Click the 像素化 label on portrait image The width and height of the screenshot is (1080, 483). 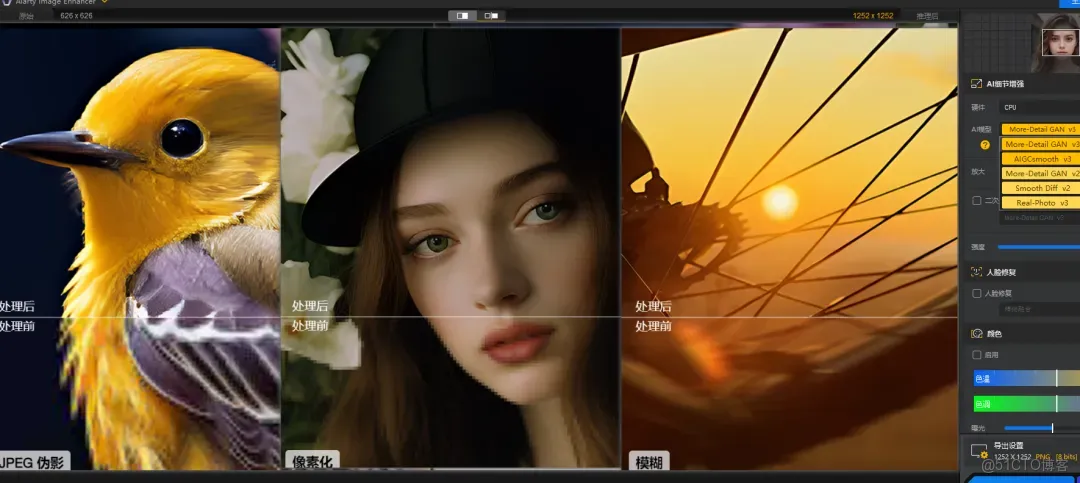pos(312,462)
